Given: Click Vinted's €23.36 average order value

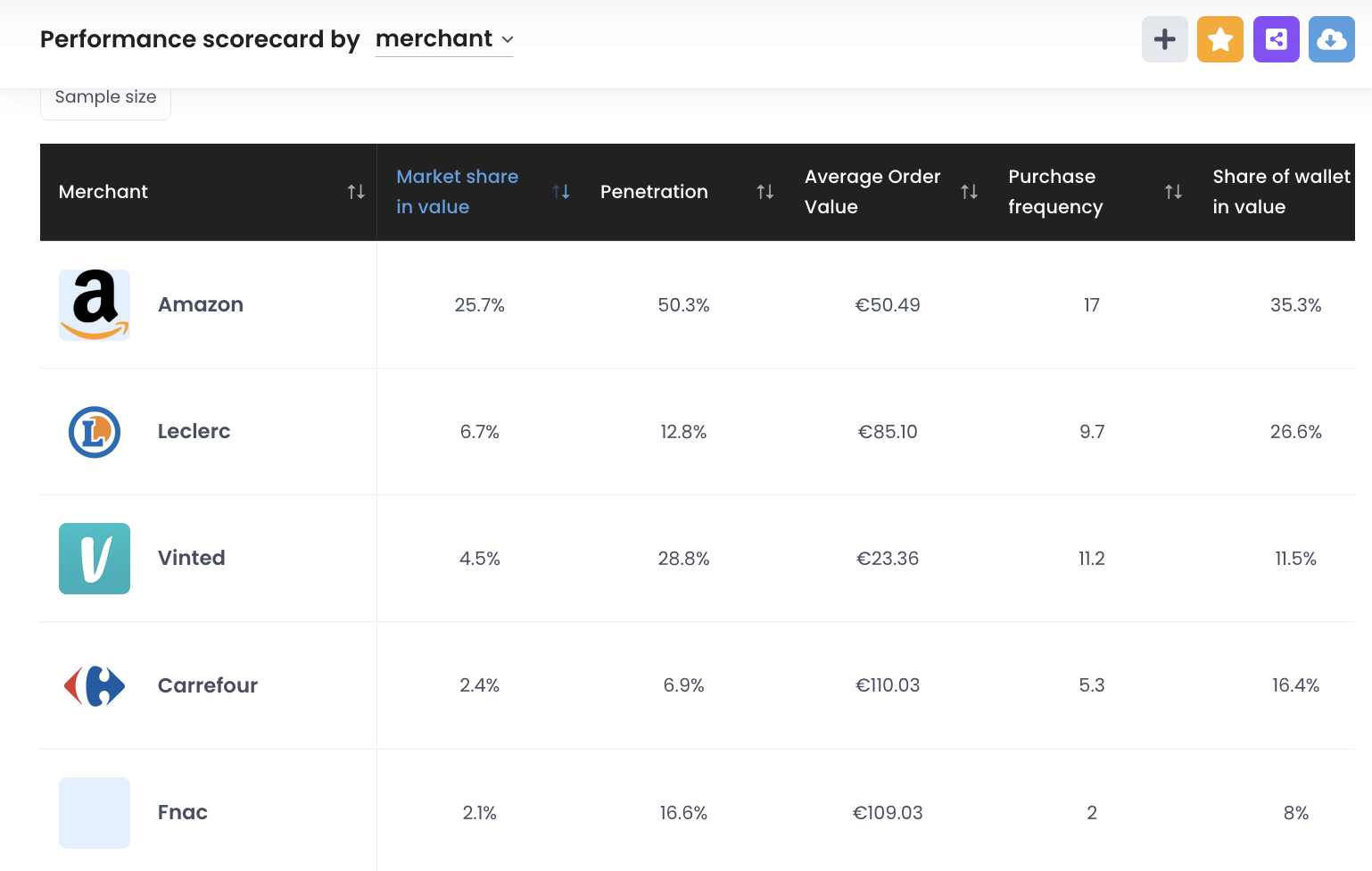Looking at the screenshot, I should [x=888, y=559].
